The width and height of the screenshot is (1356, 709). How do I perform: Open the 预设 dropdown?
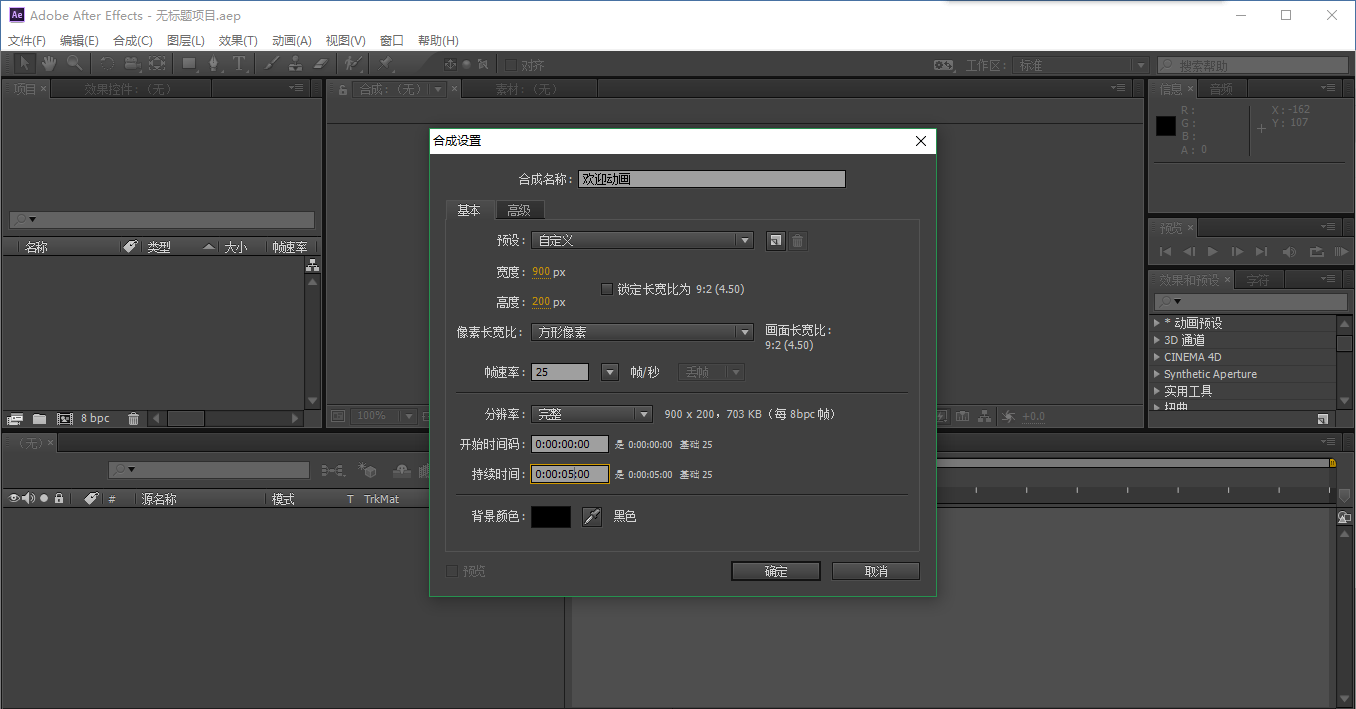point(643,240)
